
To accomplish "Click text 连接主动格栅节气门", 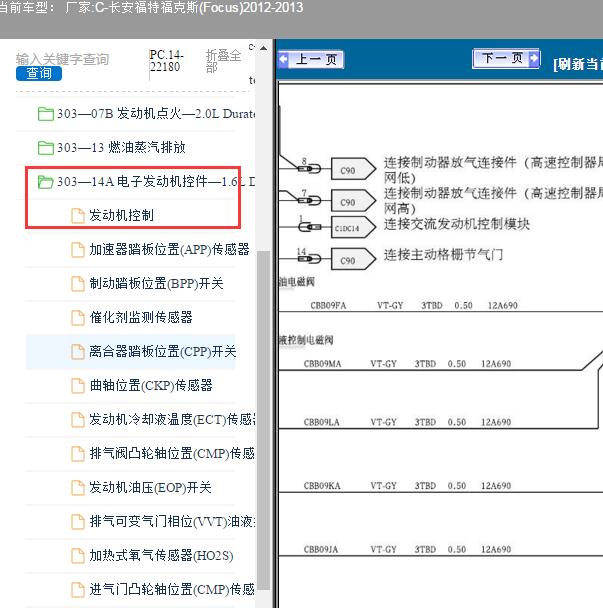I will pyautogui.click(x=443, y=255).
